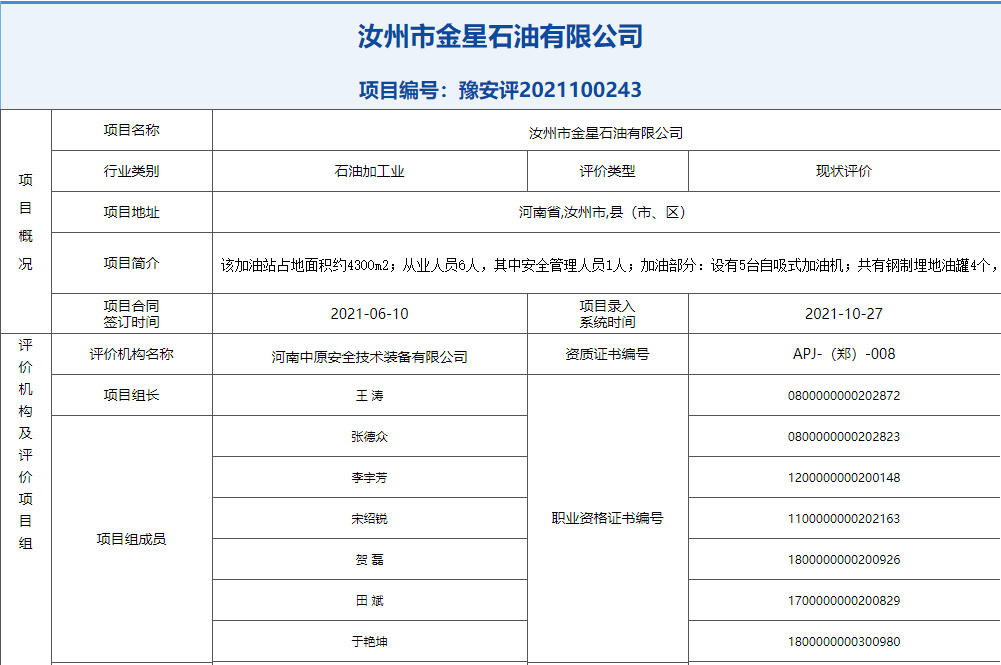The width and height of the screenshot is (1001, 665).
Task: Click the project name value 汝州市金星石油有限公司 in table
Action: 606,133
